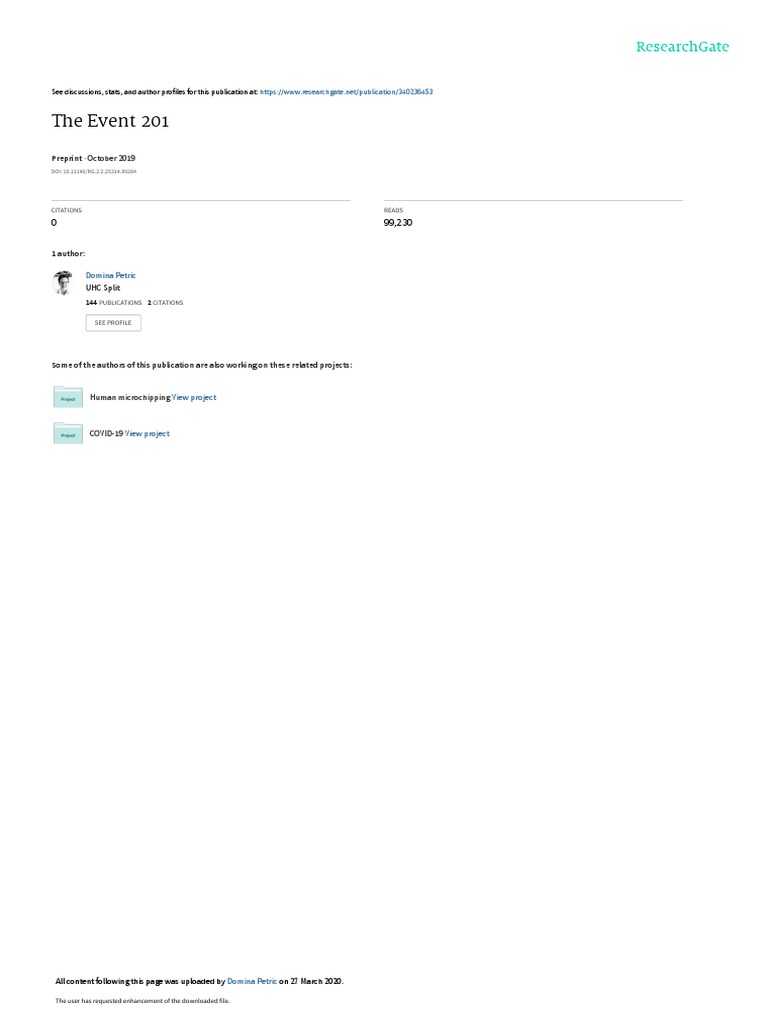Select the title The Event 201

110,121
